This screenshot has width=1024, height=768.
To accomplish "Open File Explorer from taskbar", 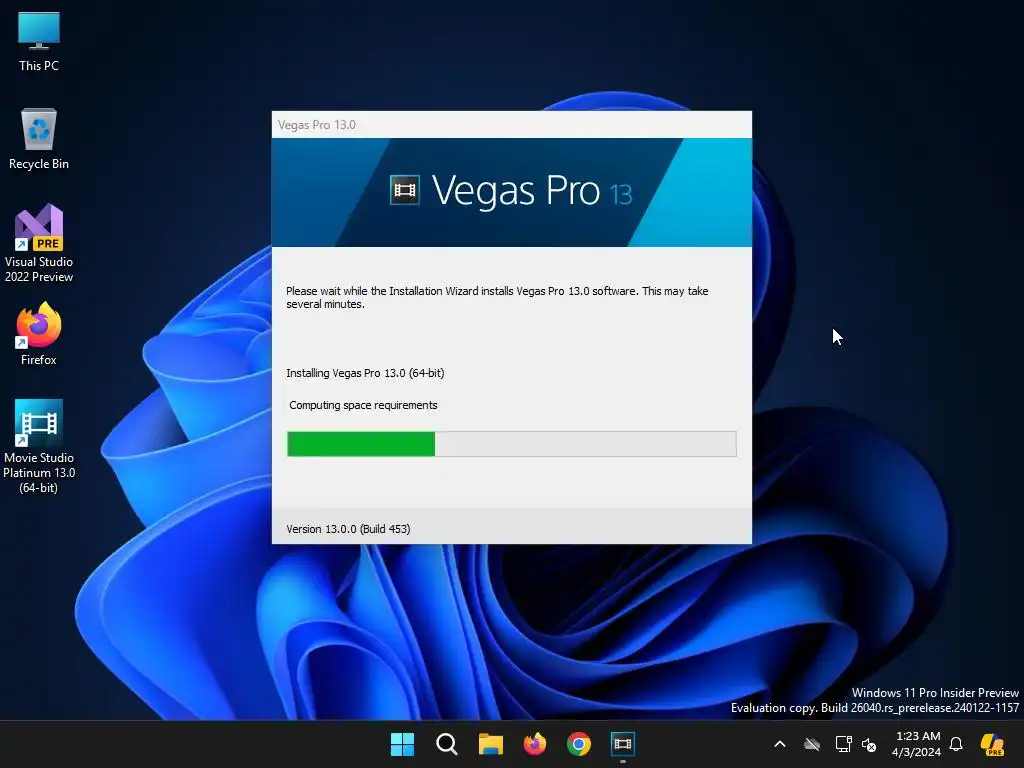I will [490, 744].
